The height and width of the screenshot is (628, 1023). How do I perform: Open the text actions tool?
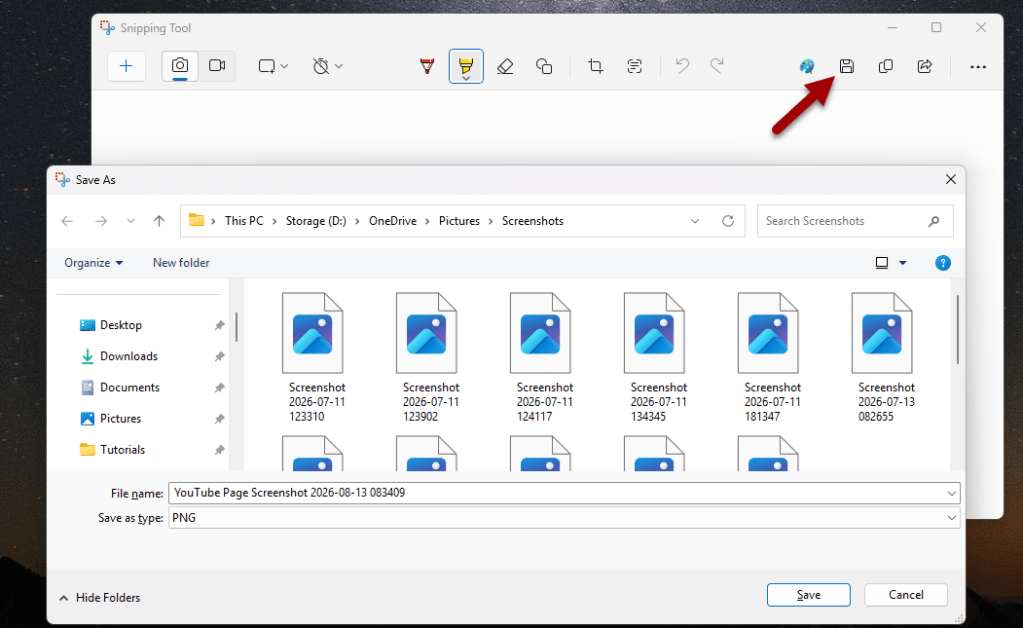coord(634,66)
